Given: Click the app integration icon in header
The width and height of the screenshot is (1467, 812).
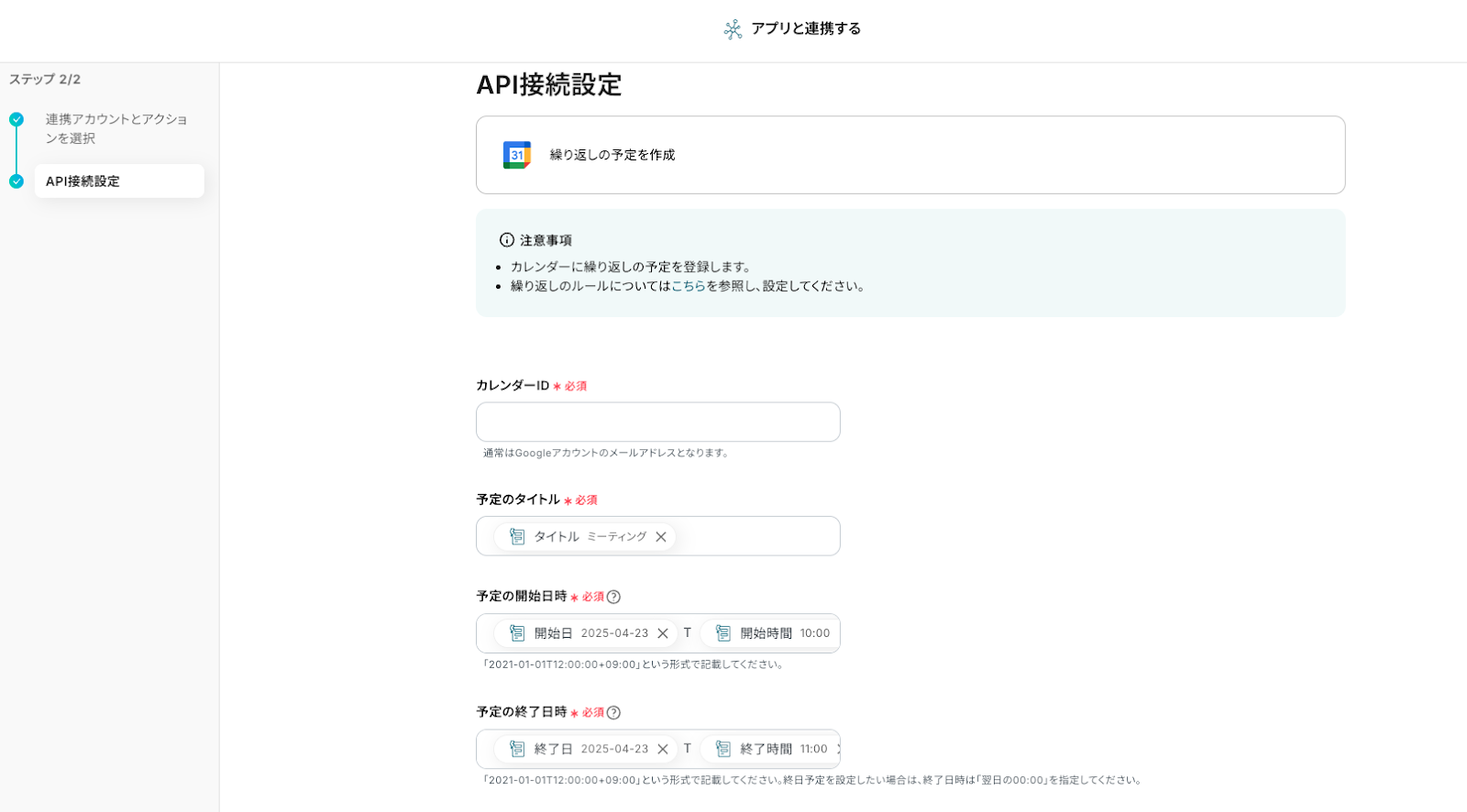Looking at the screenshot, I should [733, 29].
